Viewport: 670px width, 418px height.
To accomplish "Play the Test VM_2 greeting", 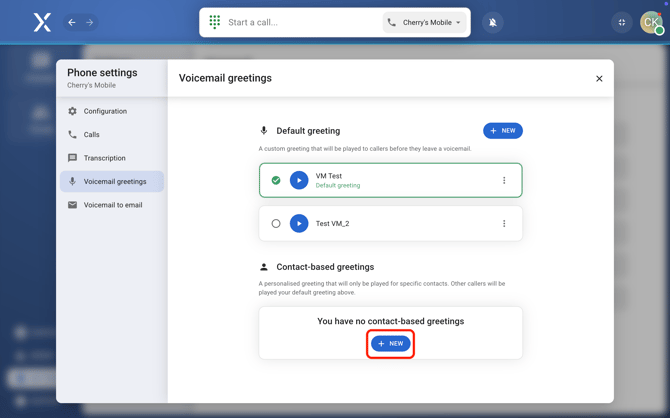I will click(299, 224).
